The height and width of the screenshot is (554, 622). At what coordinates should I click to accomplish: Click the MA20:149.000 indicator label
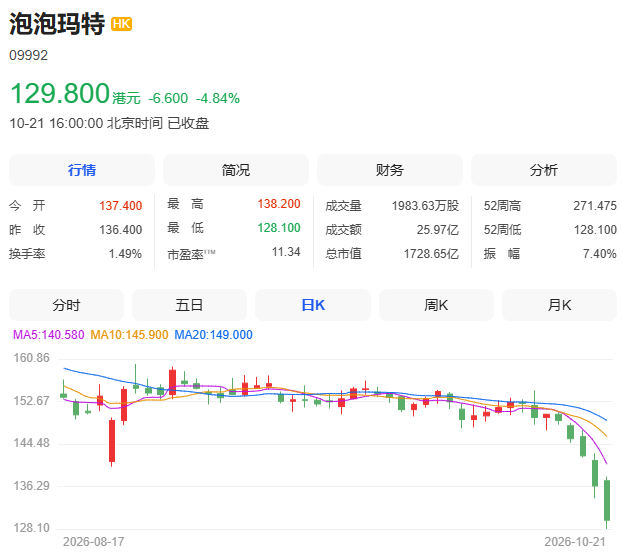[213, 335]
